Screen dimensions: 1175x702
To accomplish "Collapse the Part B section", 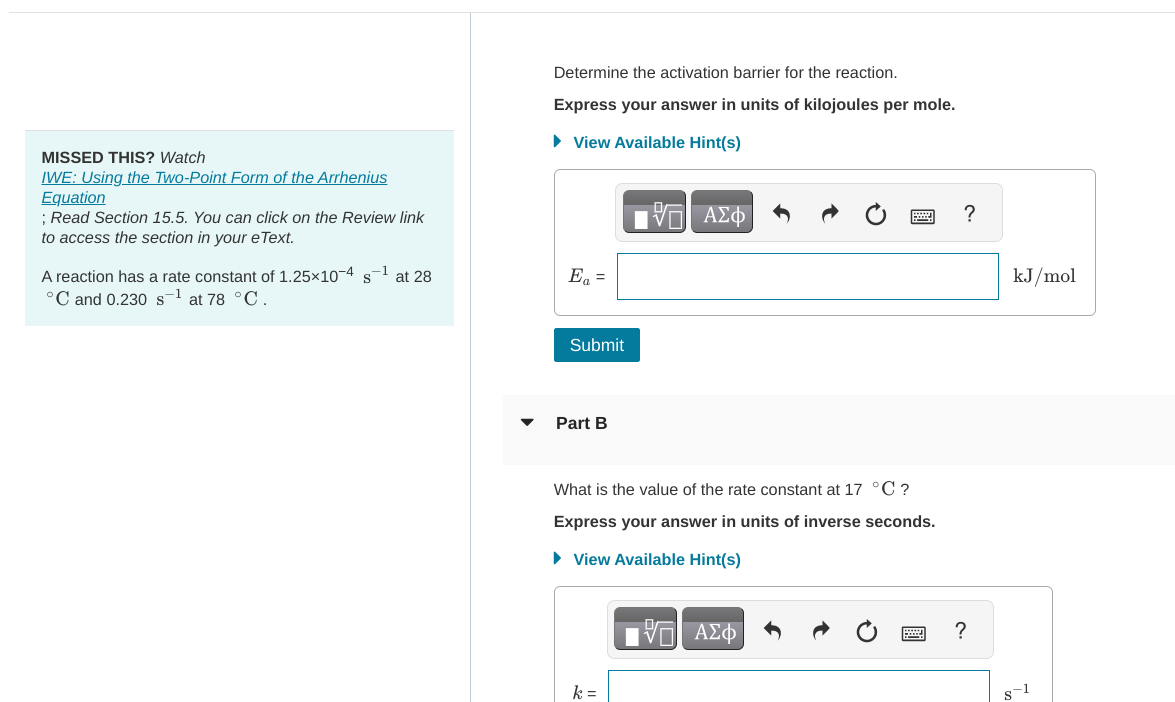I will point(527,422).
